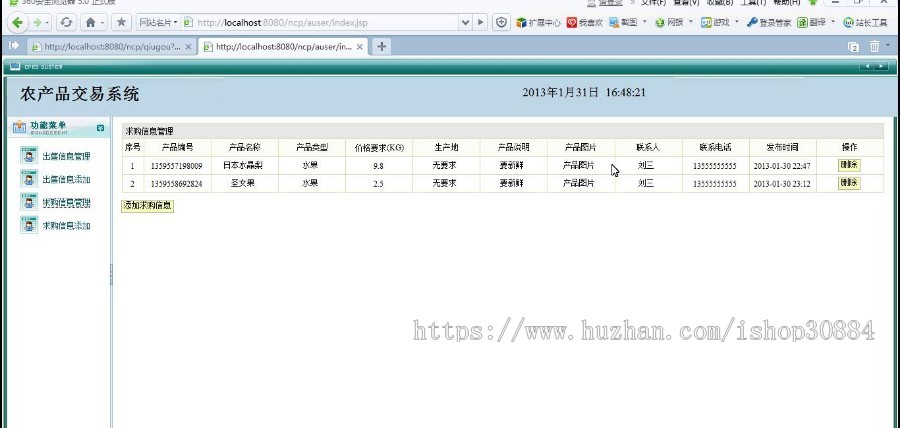
Task: Go back with the browser back arrow
Action: coord(17,23)
